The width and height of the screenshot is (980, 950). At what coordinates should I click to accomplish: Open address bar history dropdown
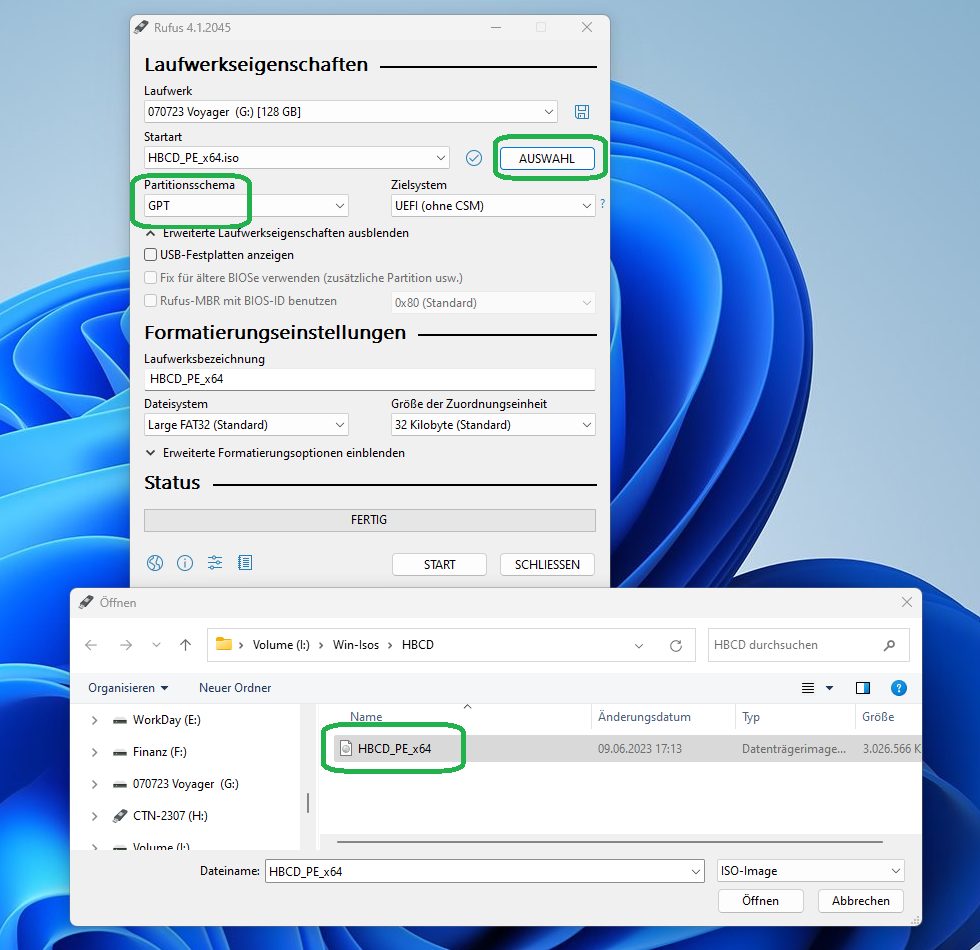coord(639,646)
